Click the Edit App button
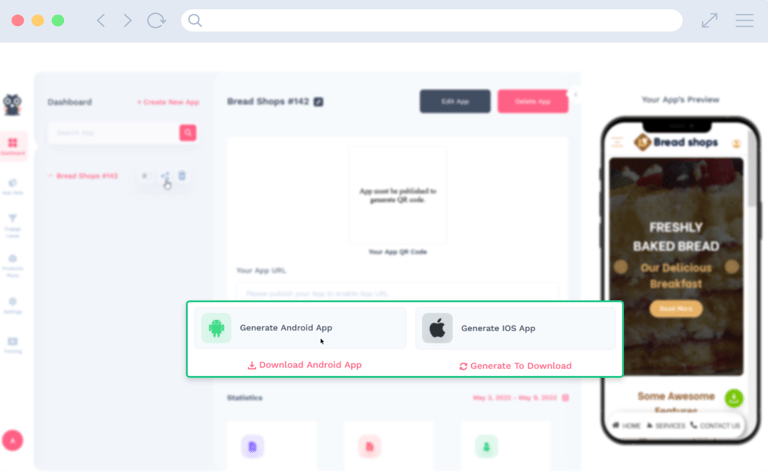The width and height of the screenshot is (768, 472). (455, 101)
